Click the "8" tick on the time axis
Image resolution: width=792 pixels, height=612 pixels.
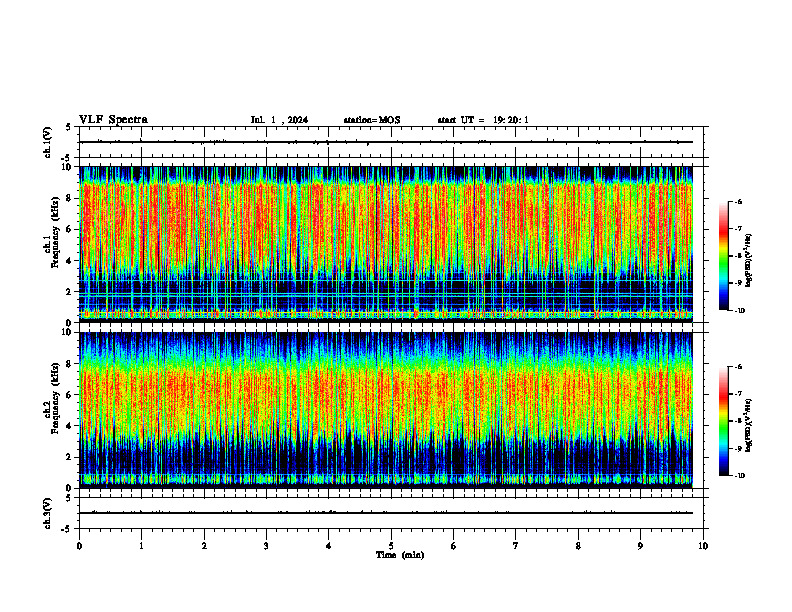578,546
